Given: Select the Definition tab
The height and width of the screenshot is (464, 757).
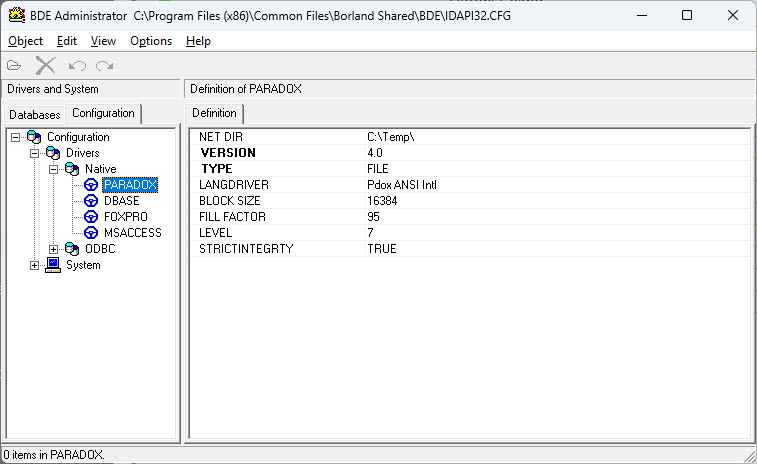Looking at the screenshot, I should coord(214,113).
